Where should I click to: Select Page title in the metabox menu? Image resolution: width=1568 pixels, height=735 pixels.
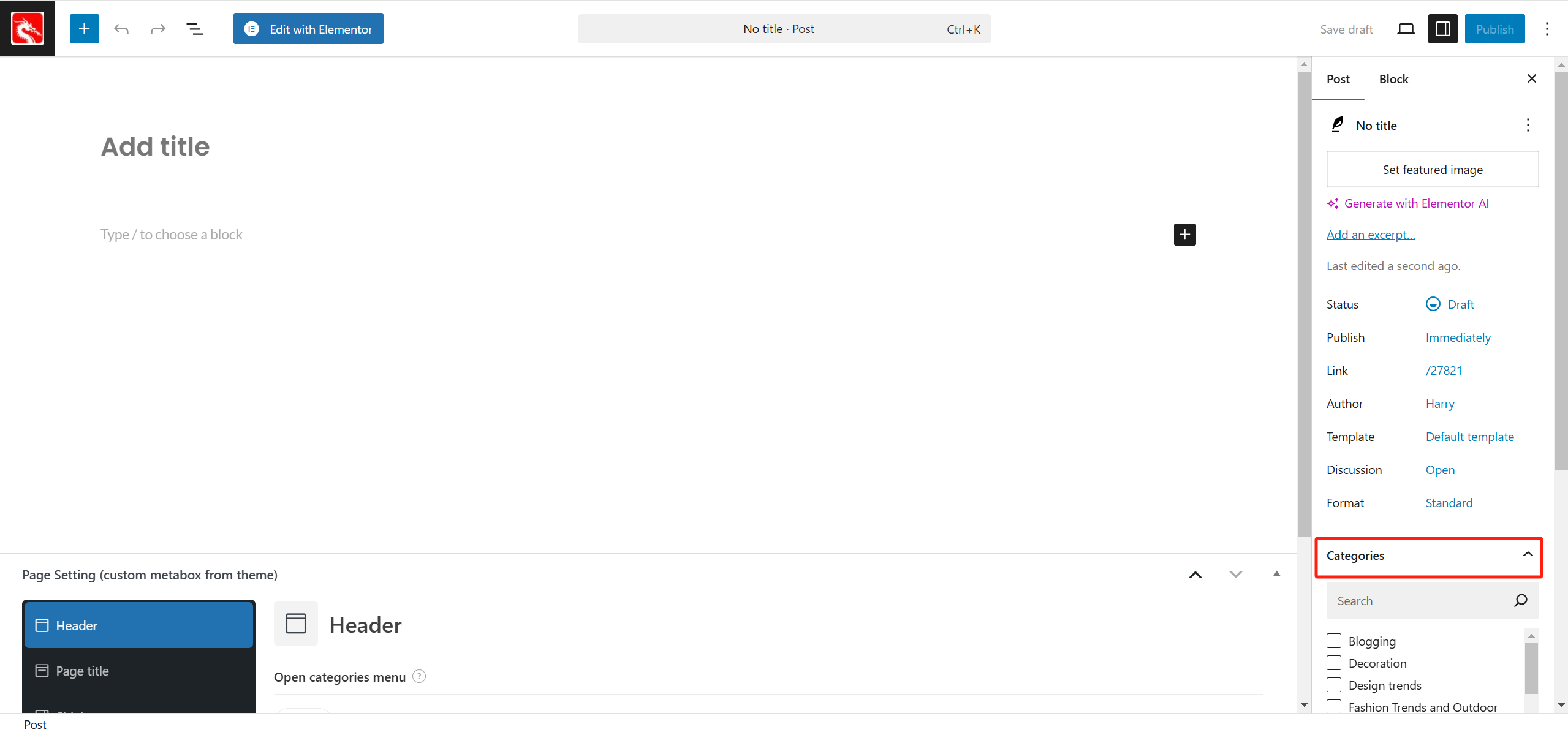[x=82, y=671]
